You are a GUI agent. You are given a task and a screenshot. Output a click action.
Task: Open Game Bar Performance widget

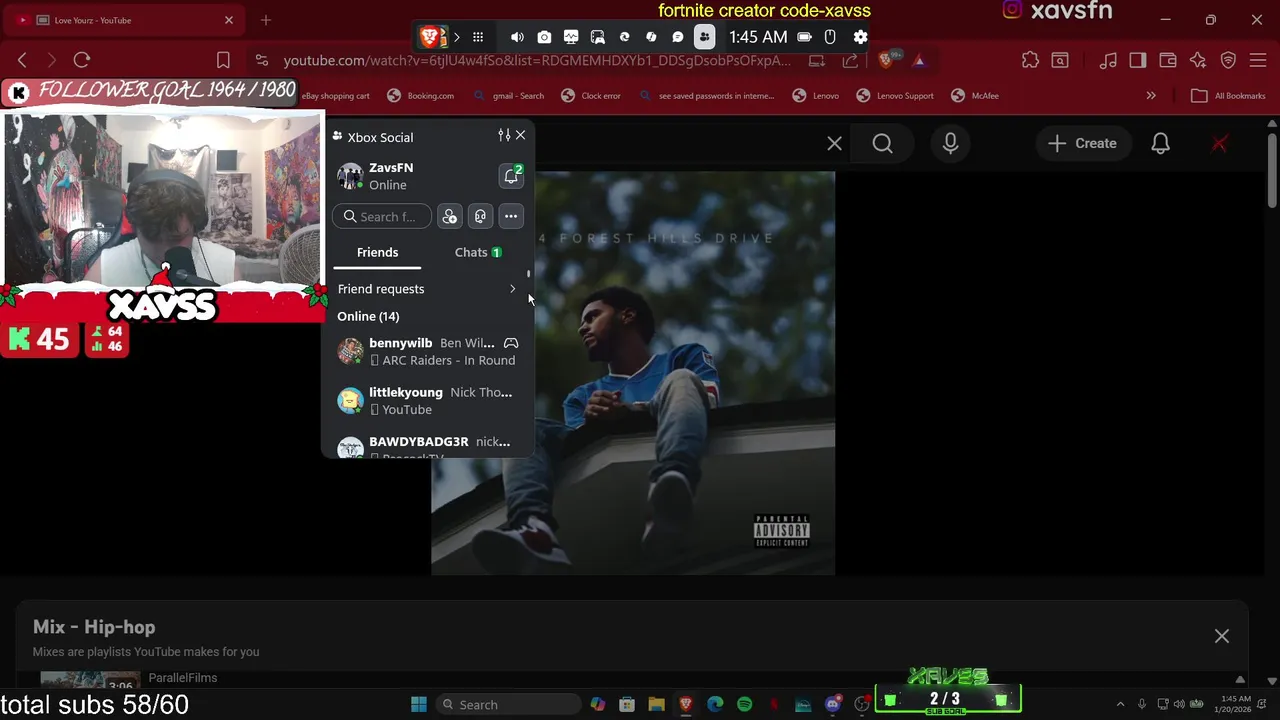(x=571, y=37)
